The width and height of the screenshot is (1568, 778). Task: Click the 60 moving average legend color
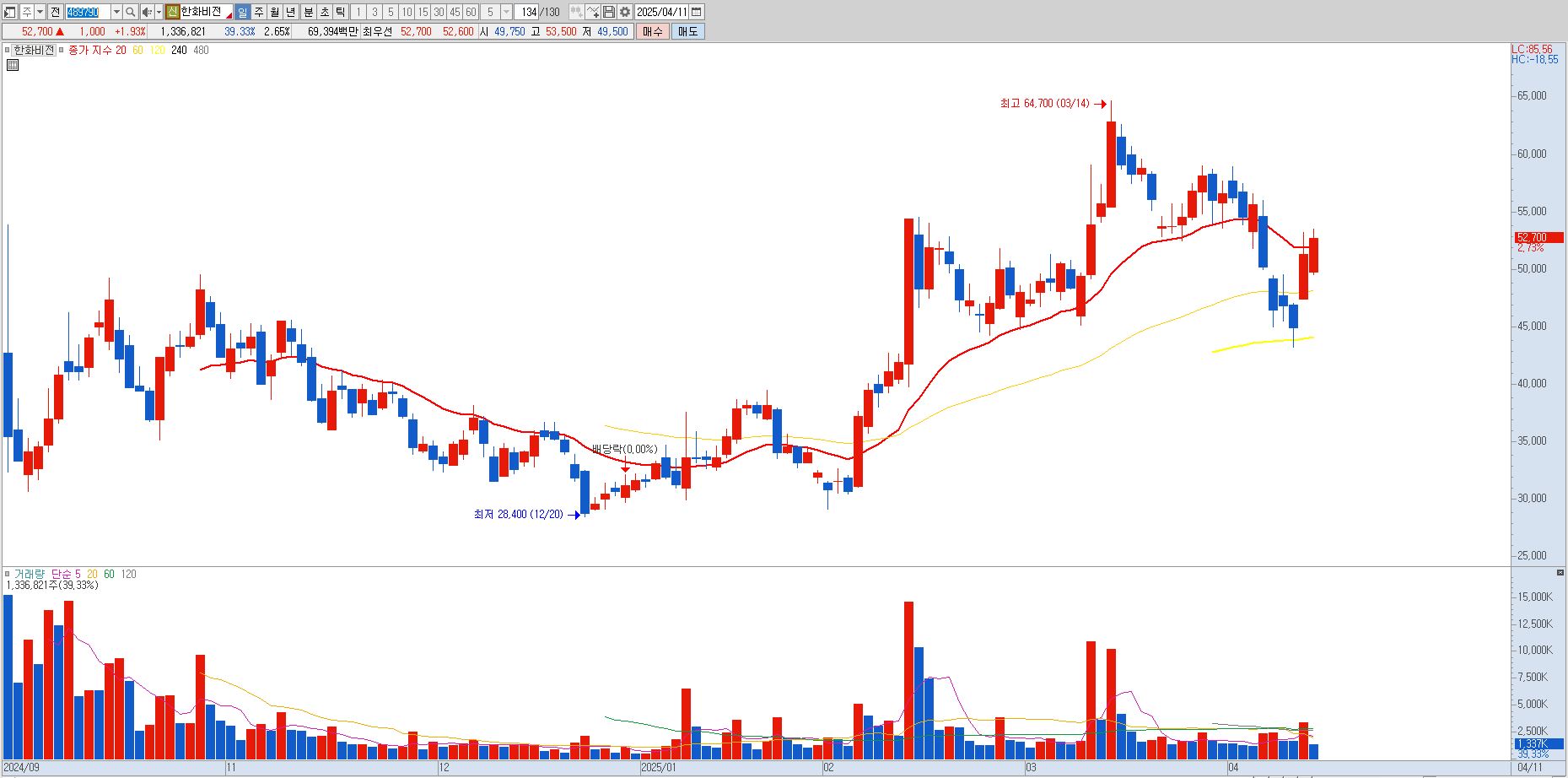(x=137, y=50)
